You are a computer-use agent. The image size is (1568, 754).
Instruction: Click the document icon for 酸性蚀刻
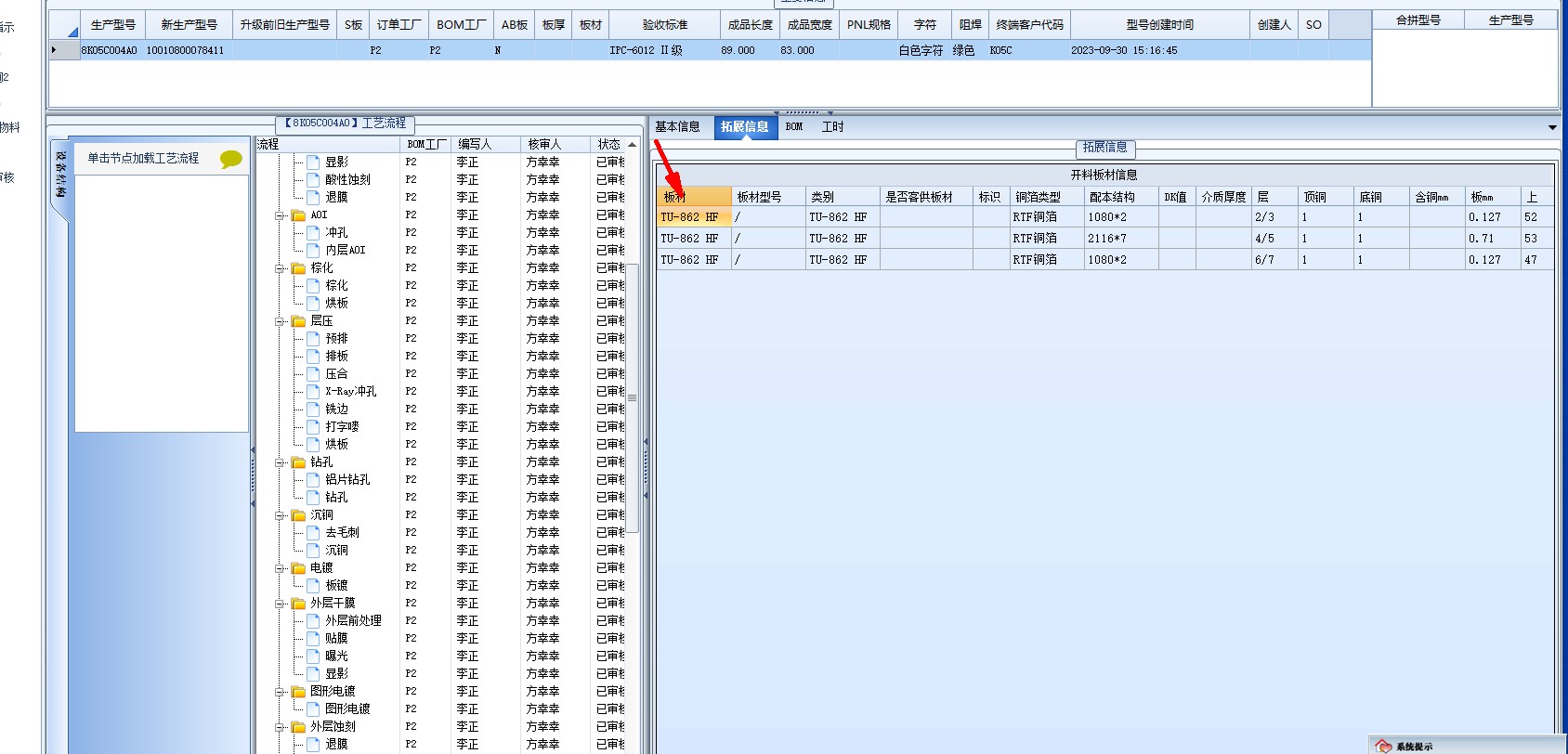tap(313, 179)
